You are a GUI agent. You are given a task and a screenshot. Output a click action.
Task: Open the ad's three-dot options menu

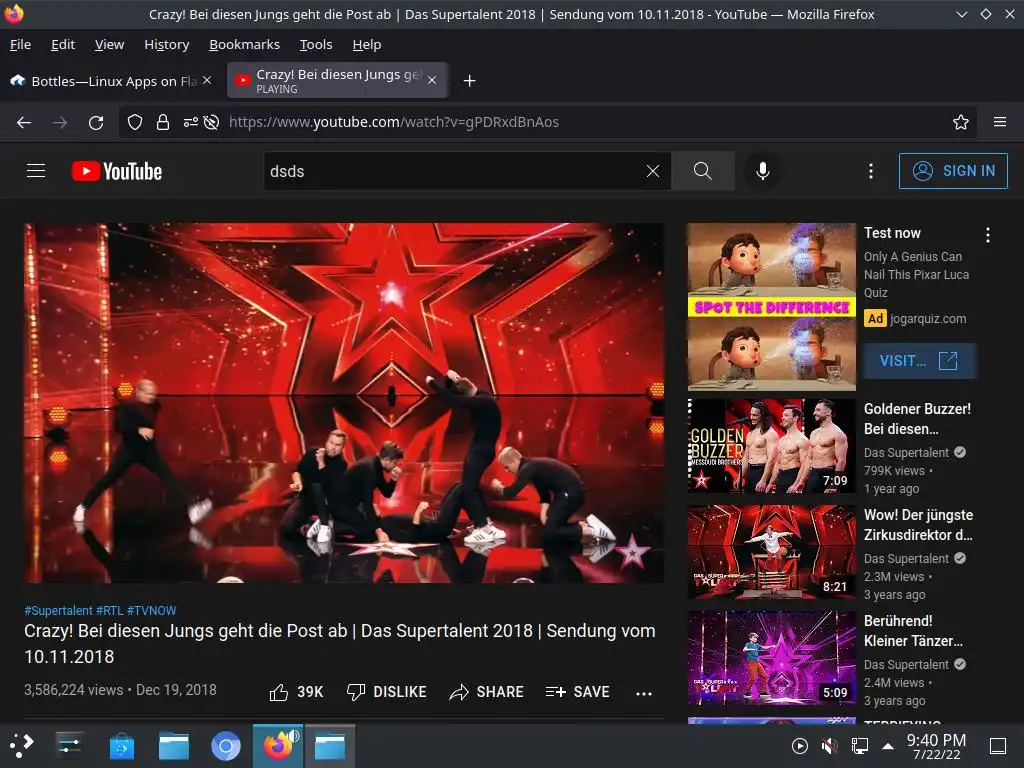coord(988,235)
